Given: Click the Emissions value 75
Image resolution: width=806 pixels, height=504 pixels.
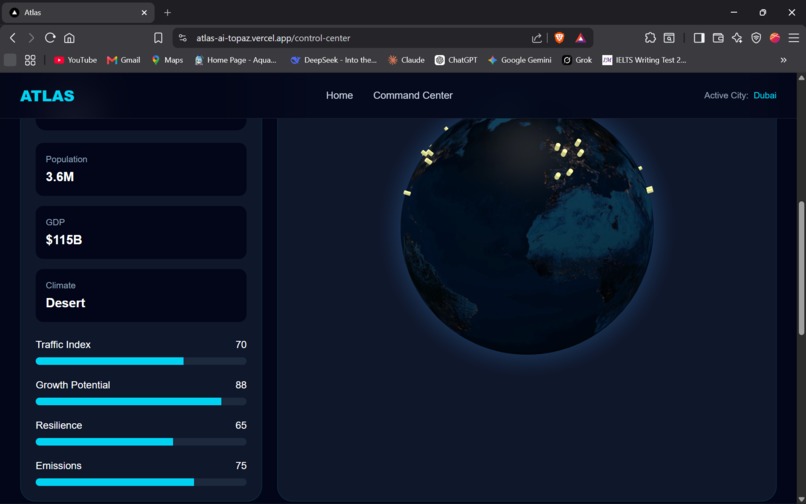Looking at the screenshot, I should 241,465.
